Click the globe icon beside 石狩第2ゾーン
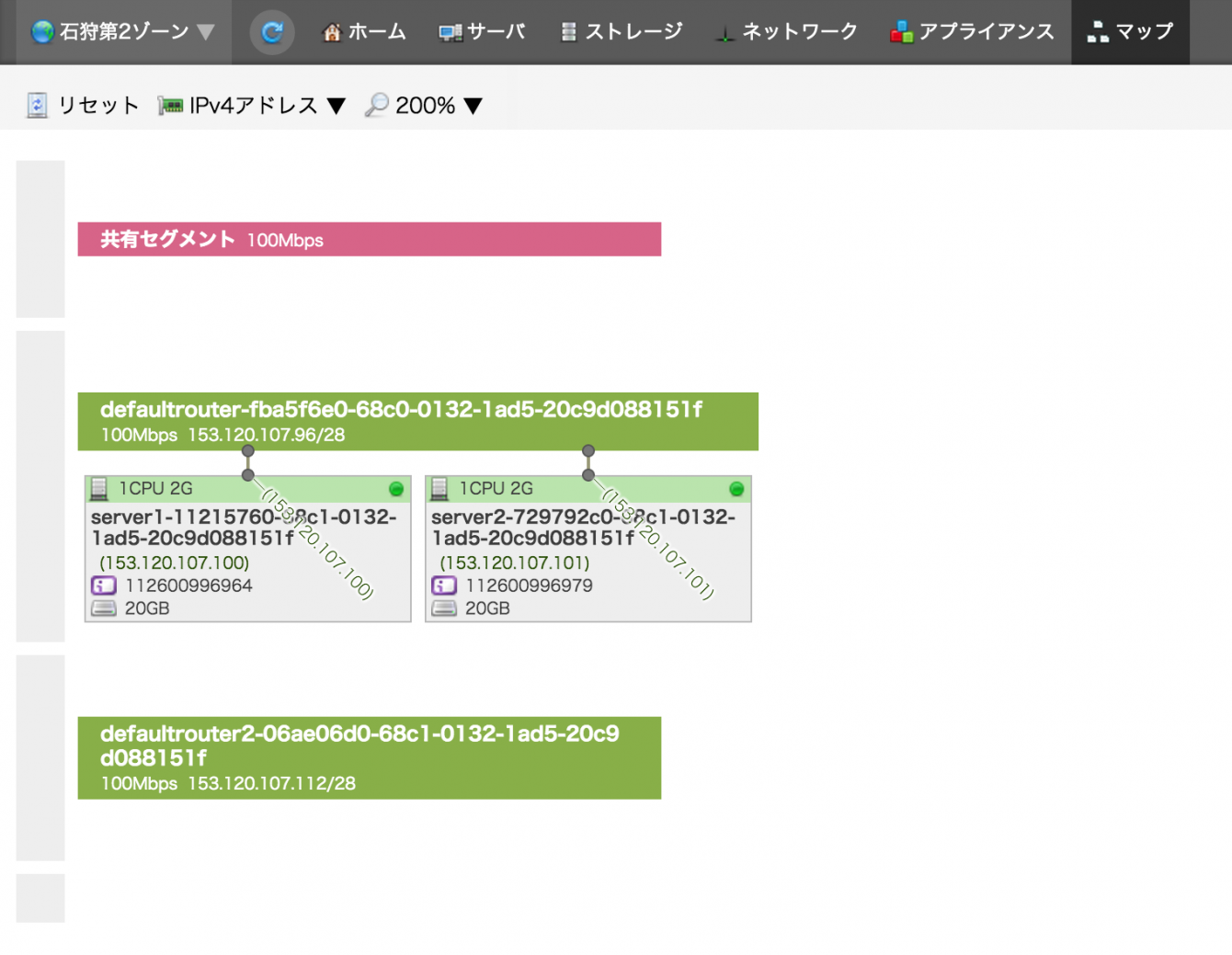The height and width of the screenshot is (955, 1232). click(x=42, y=32)
